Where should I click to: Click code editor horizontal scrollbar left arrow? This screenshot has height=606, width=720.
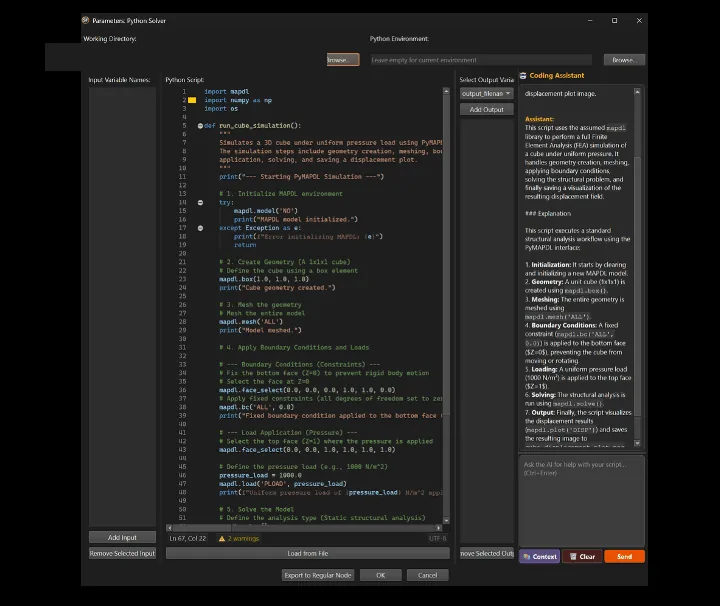(169, 528)
